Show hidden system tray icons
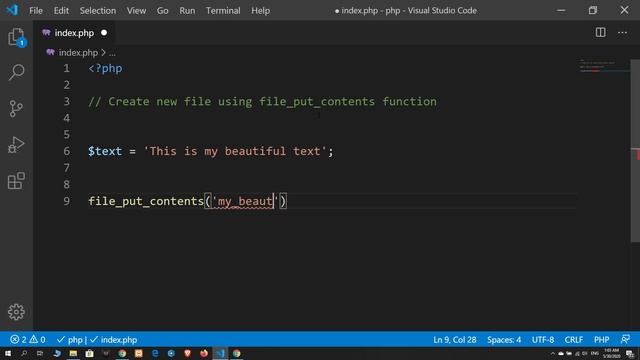This screenshot has width=640, height=360. click(553, 353)
